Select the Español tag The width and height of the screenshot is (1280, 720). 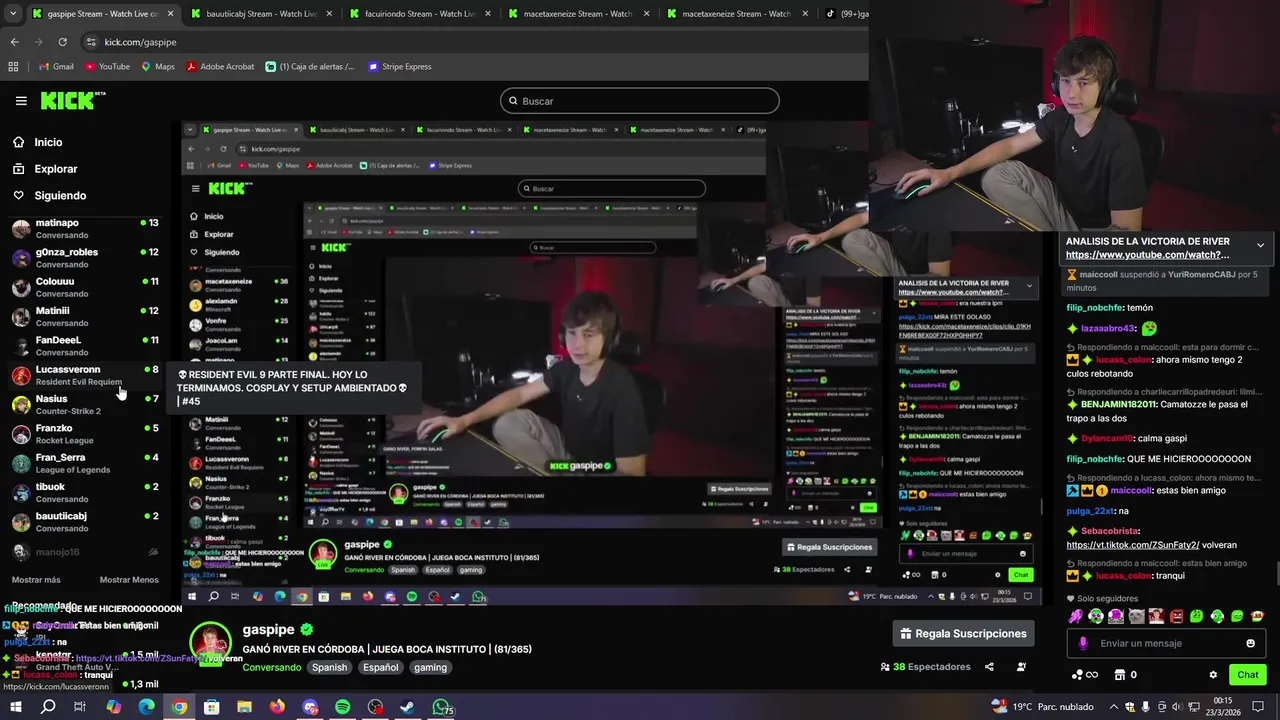point(380,667)
